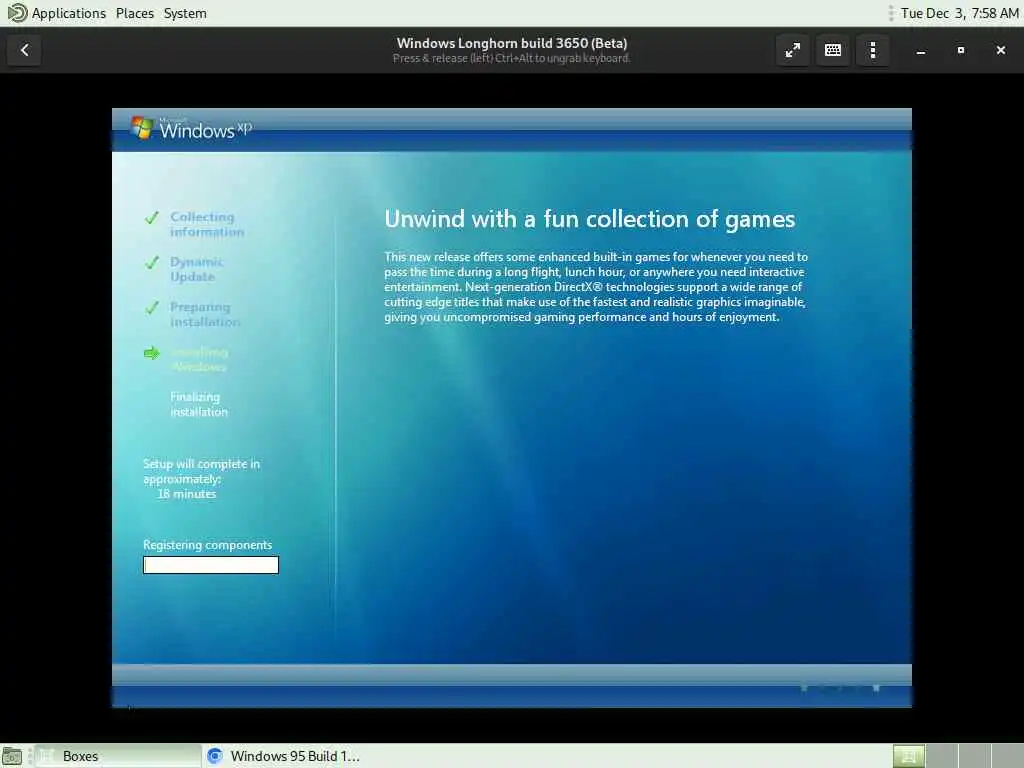This screenshot has height=768, width=1024.
Task: Switch to the Boxes taskbar entry
Action: (x=118, y=756)
